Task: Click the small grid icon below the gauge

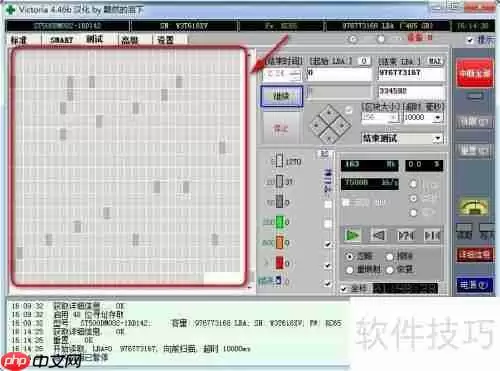Action: click(x=464, y=228)
